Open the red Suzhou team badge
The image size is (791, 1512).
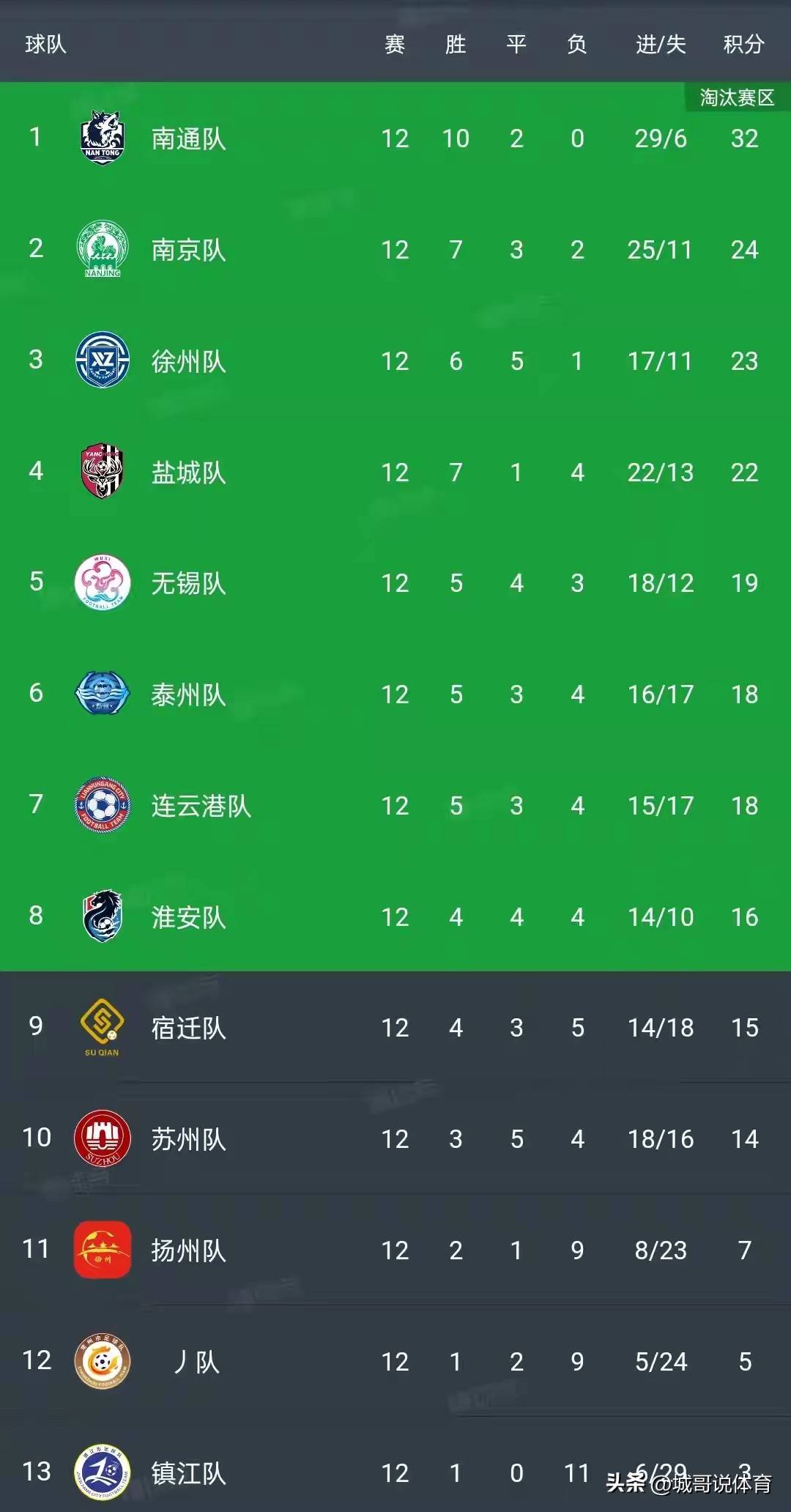tap(103, 1138)
